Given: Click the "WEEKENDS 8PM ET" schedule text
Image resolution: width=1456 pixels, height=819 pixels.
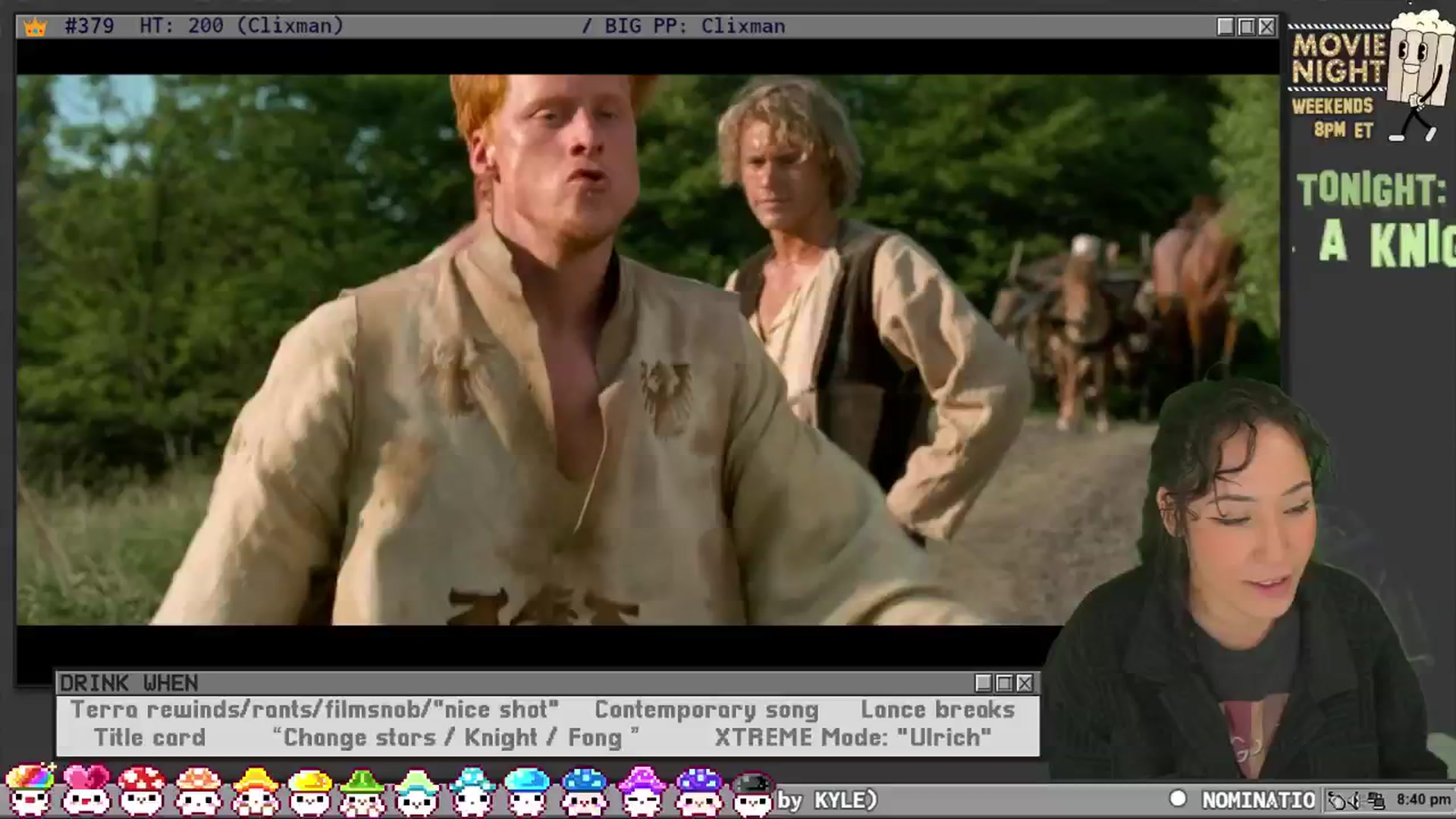Looking at the screenshot, I should coord(1335,118).
